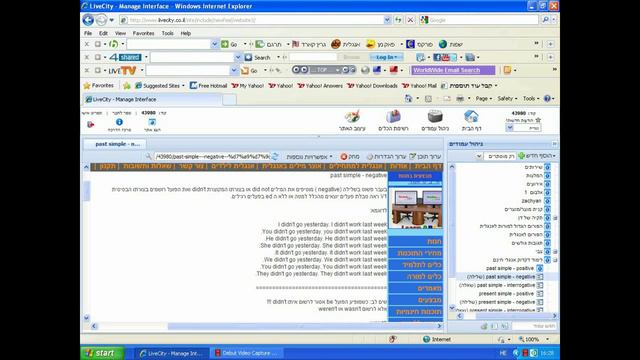Select 'past simple - positive' tree item

click(510, 268)
